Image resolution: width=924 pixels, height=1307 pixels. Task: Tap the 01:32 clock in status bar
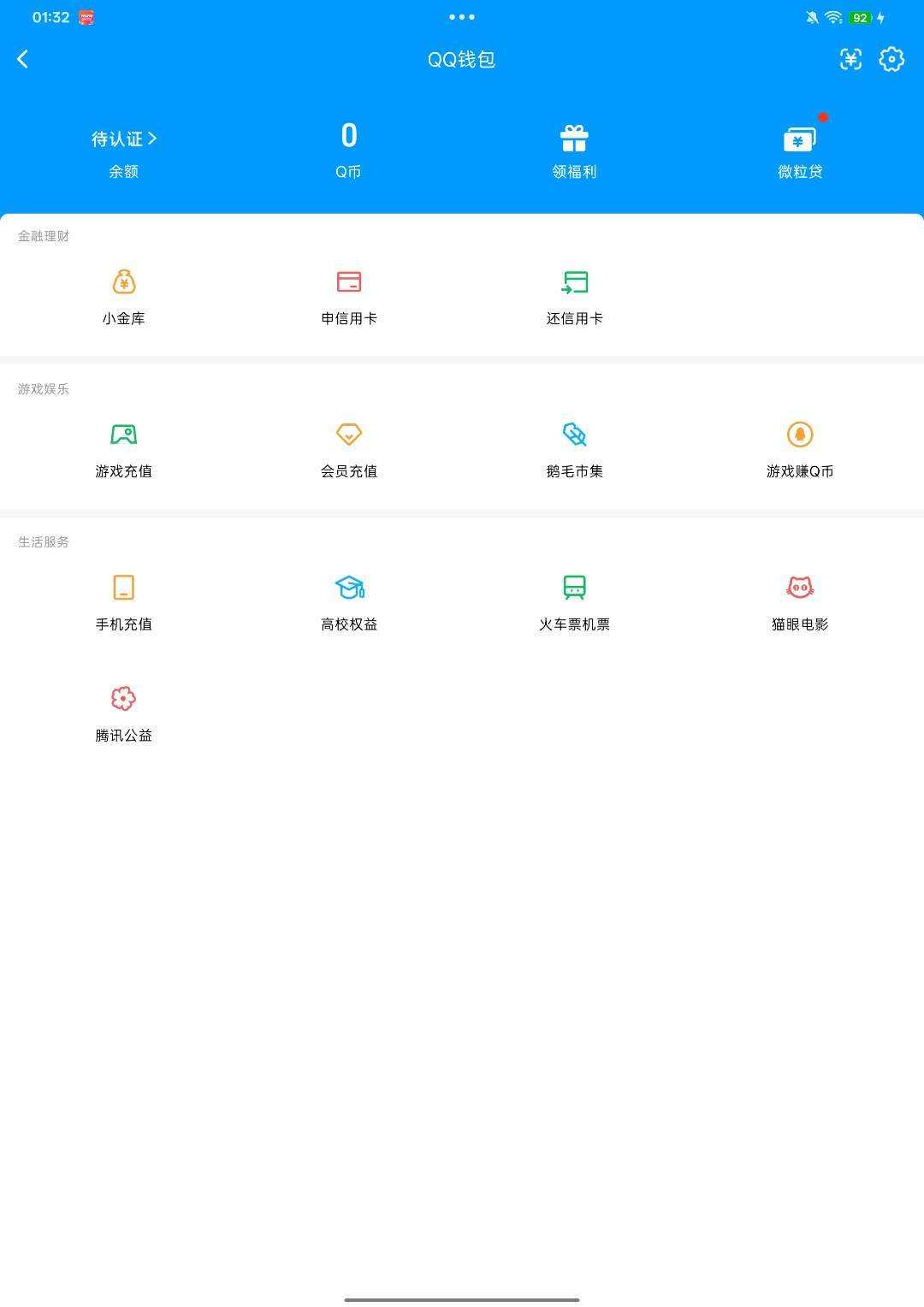click(x=50, y=17)
